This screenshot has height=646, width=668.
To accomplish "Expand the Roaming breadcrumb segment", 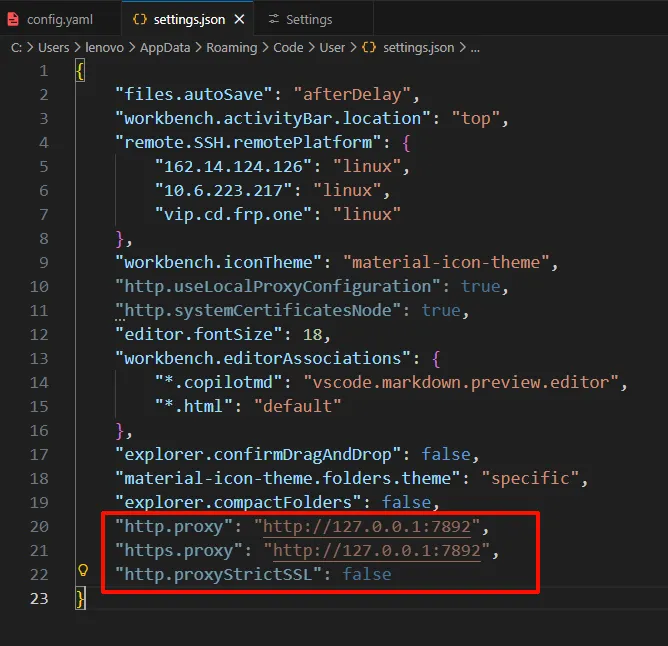I will 232,46.
